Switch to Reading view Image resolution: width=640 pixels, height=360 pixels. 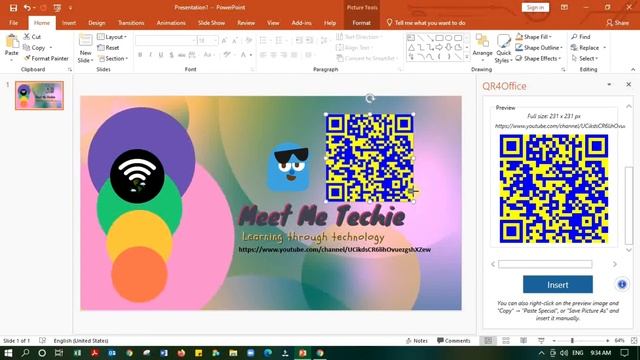524,340
